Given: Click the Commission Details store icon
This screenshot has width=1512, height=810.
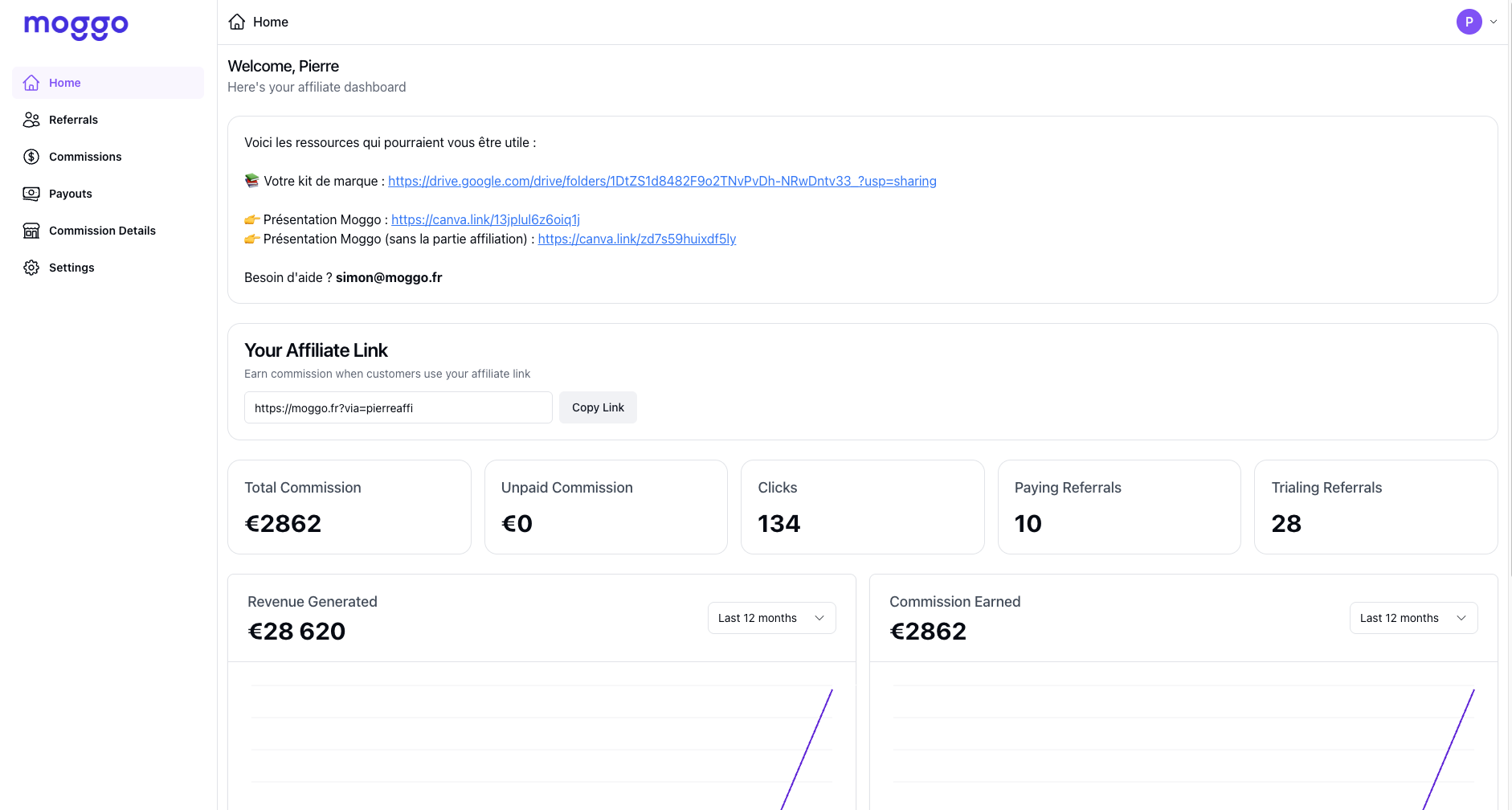Looking at the screenshot, I should [x=31, y=231].
